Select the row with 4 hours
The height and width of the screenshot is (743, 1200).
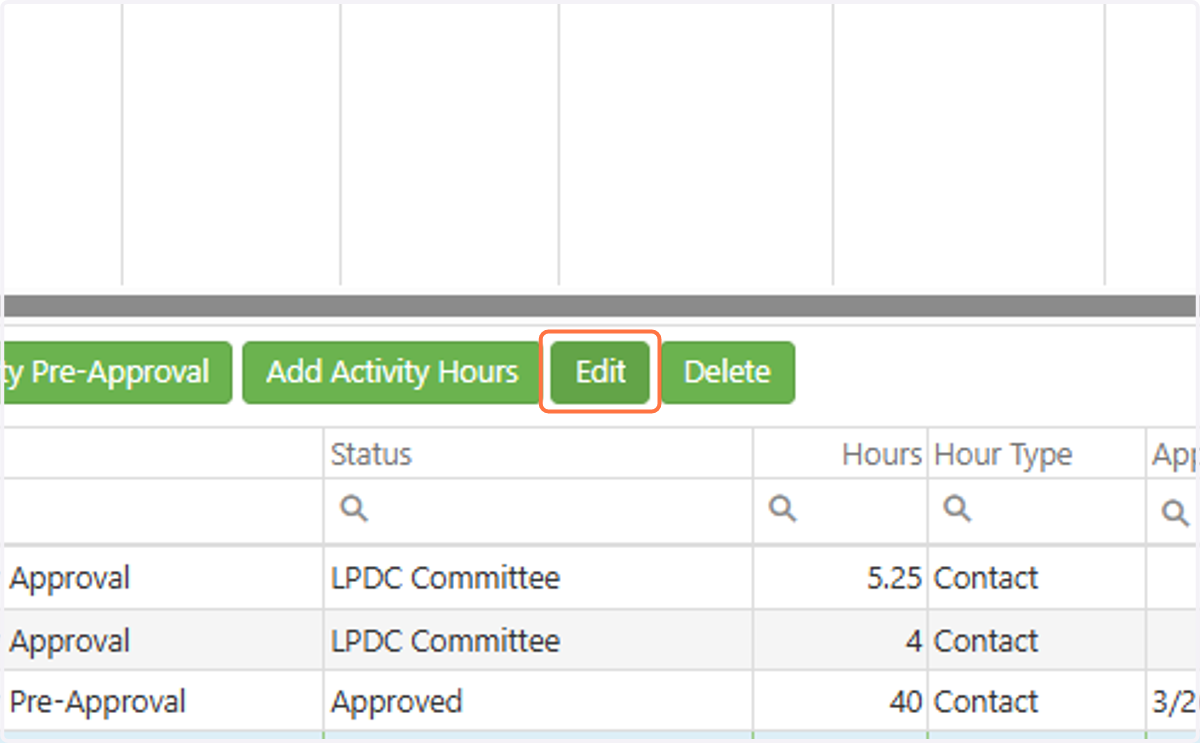click(600, 640)
